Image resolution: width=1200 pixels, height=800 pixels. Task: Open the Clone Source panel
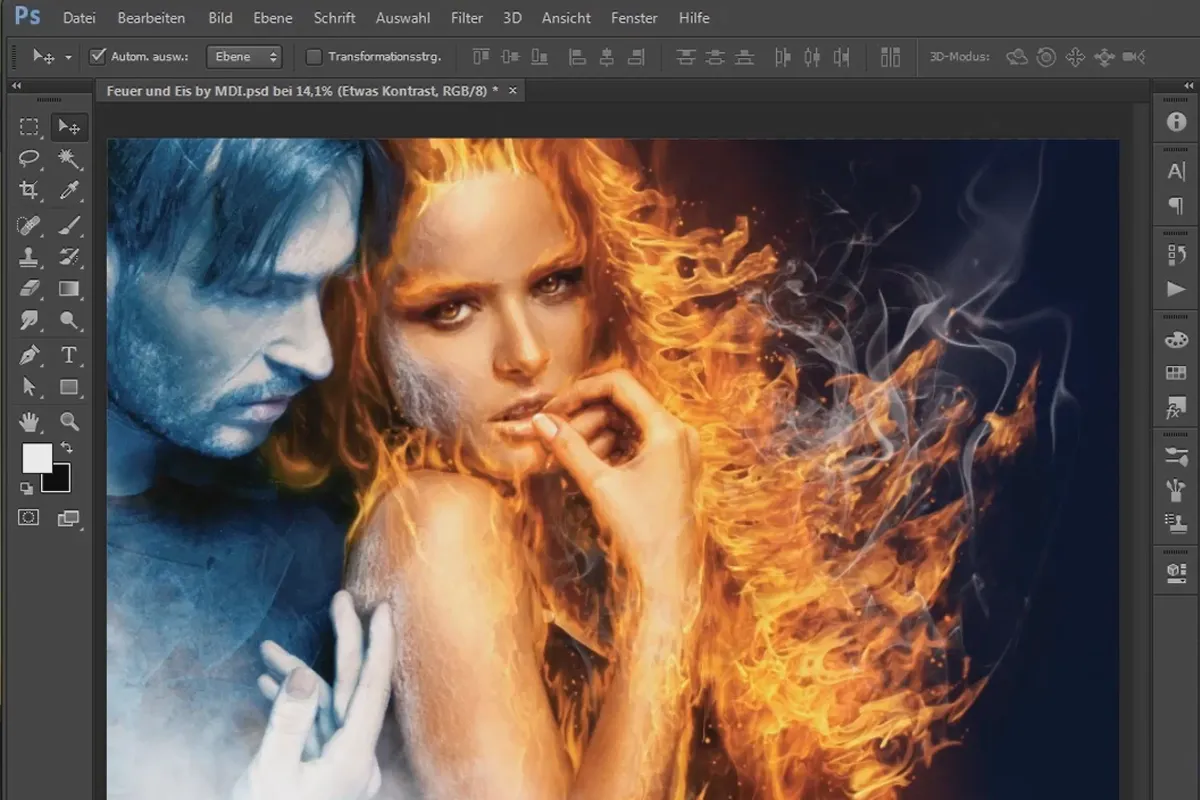click(x=1176, y=523)
